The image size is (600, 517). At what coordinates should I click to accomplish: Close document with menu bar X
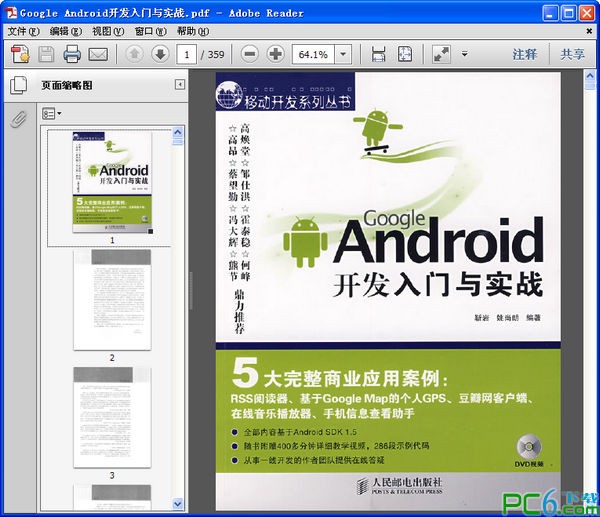[x=589, y=31]
